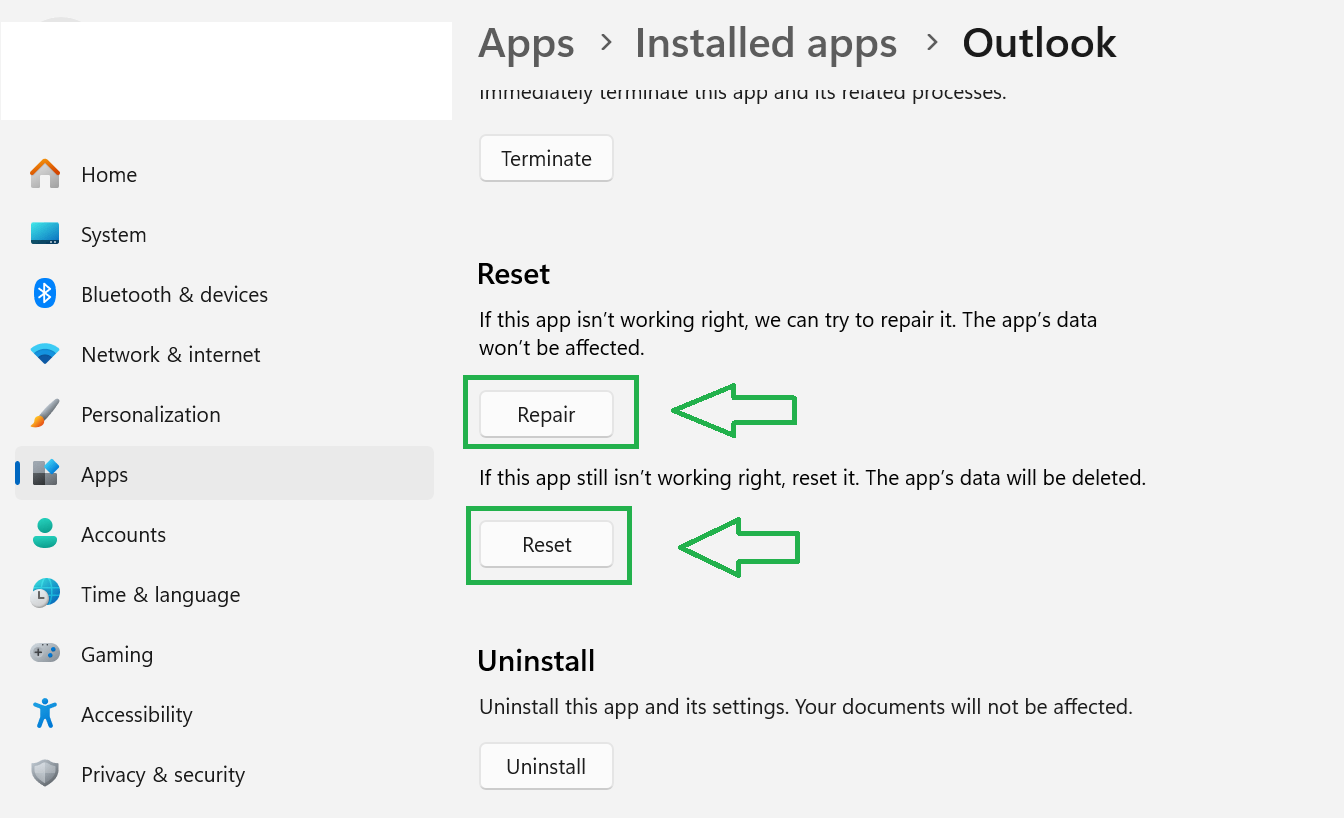Image resolution: width=1344 pixels, height=818 pixels.
Task: Go to System settings
Action: 114,234
